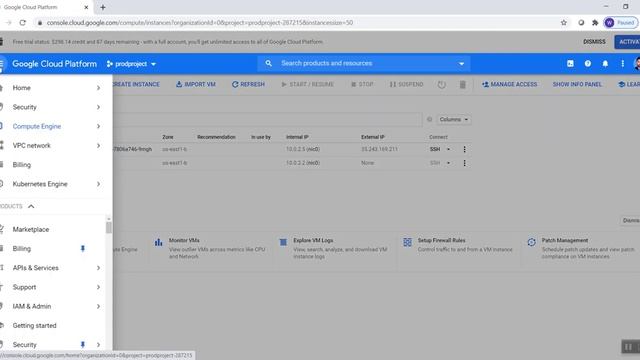Click MANAGE ACCESS button
Image resolution: width=640 pixels, height=360 pixels.
click(x=509, y=84)
